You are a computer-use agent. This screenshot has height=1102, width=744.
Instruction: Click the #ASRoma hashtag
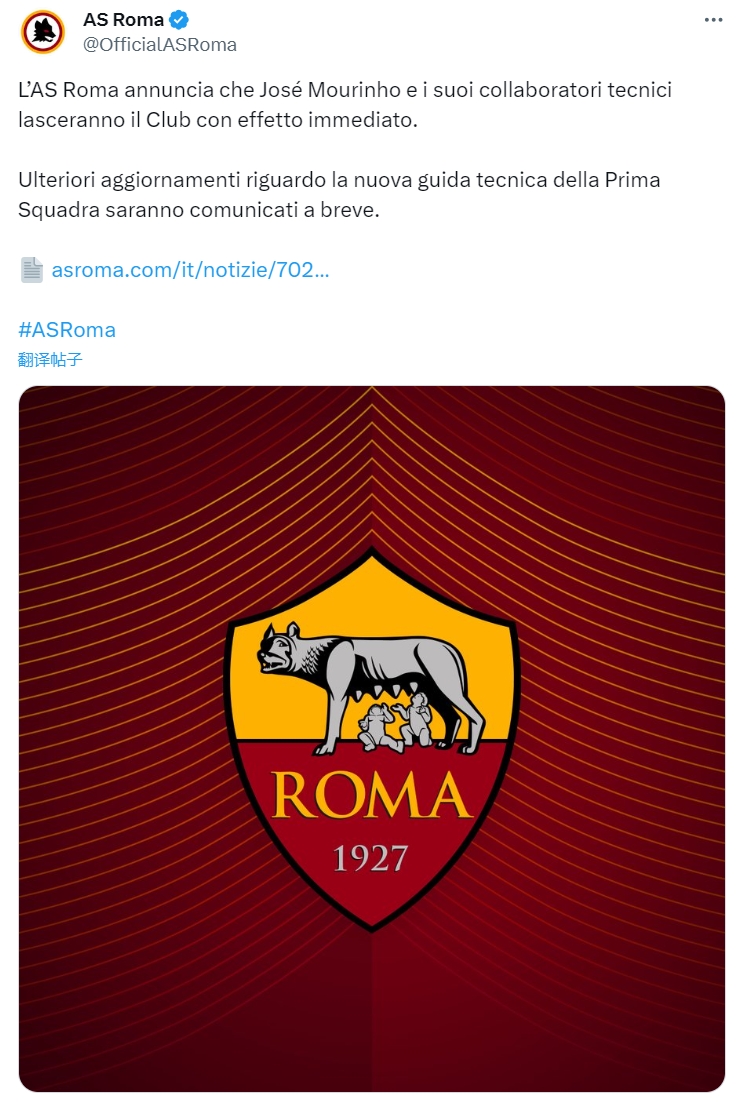click(67, 330)
